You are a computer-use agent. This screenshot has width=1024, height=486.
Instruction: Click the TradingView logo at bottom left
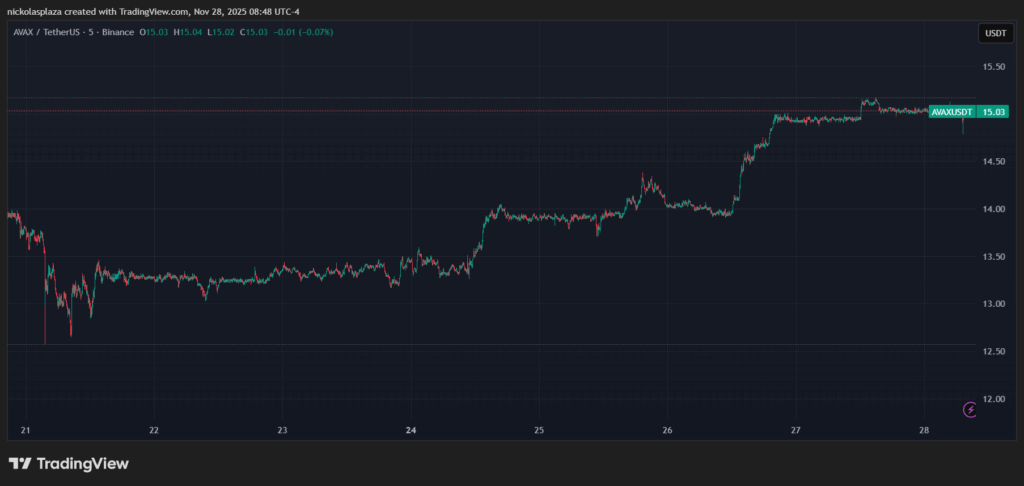(69, 464)
